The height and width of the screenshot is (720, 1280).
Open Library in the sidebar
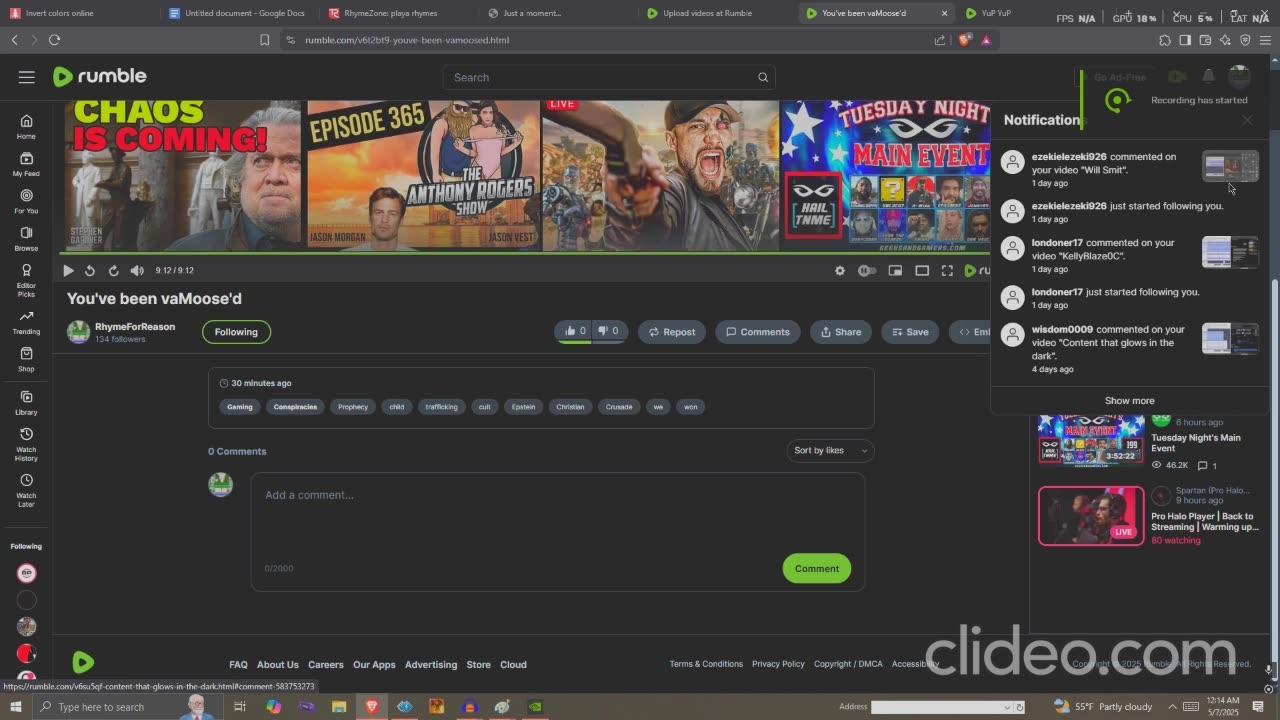click(x=26, y=403)
